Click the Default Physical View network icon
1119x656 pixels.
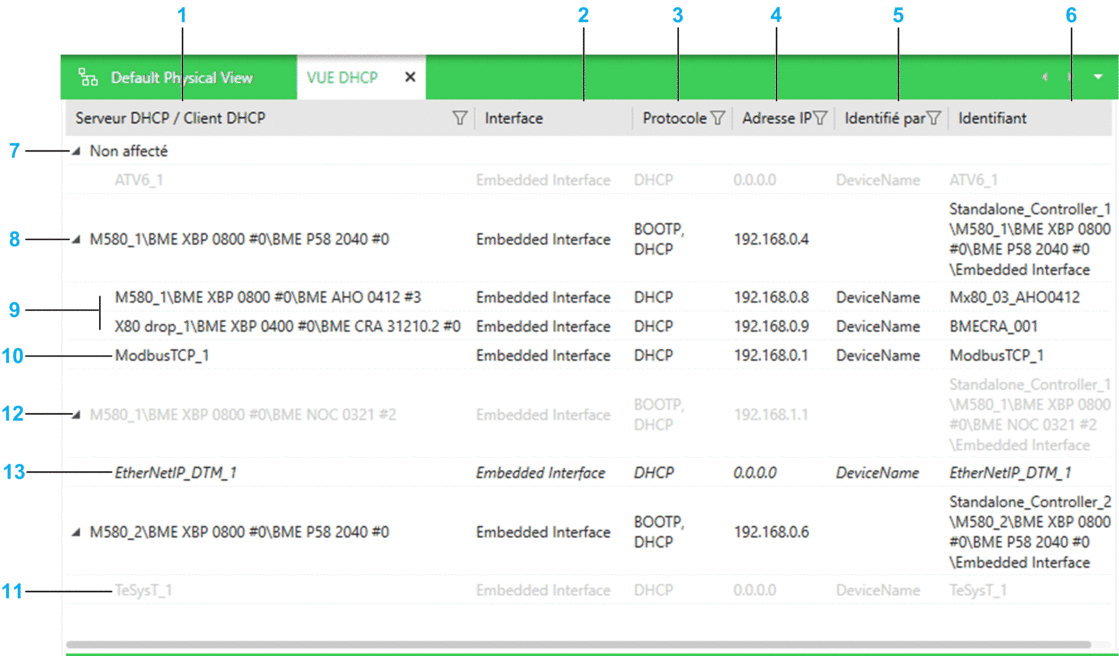click(89, 78)
